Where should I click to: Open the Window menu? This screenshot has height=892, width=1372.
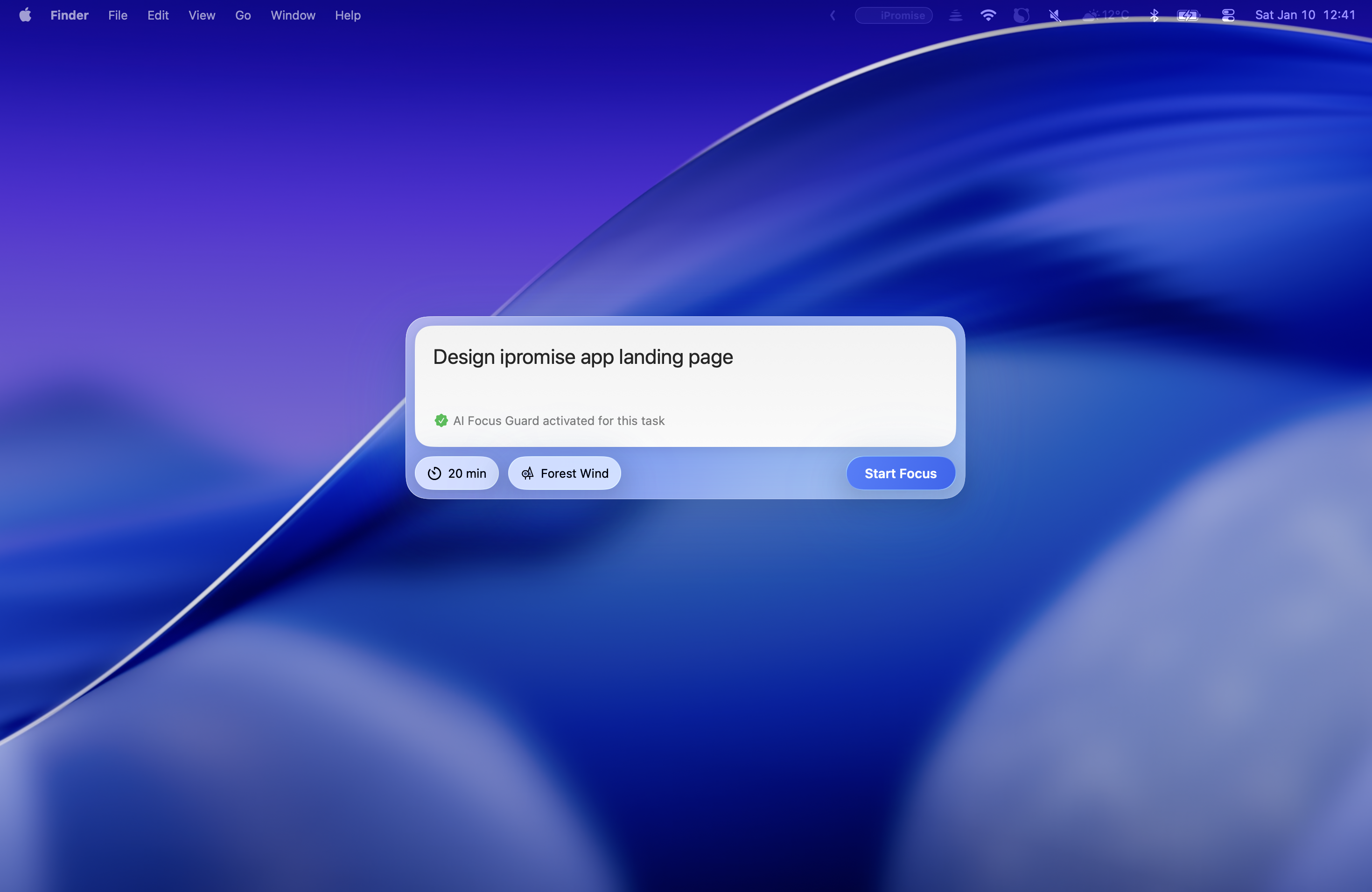point(293,15)
